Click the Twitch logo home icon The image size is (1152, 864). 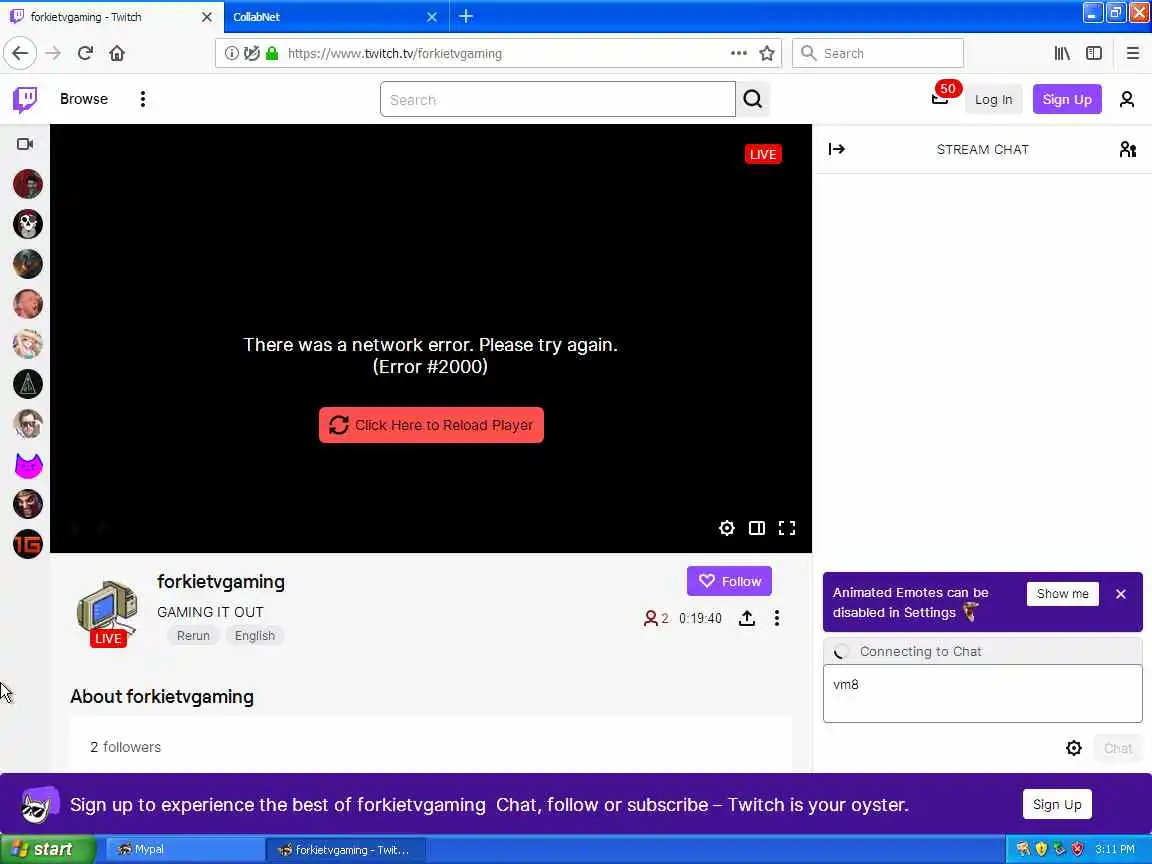[x=25, y=99]
